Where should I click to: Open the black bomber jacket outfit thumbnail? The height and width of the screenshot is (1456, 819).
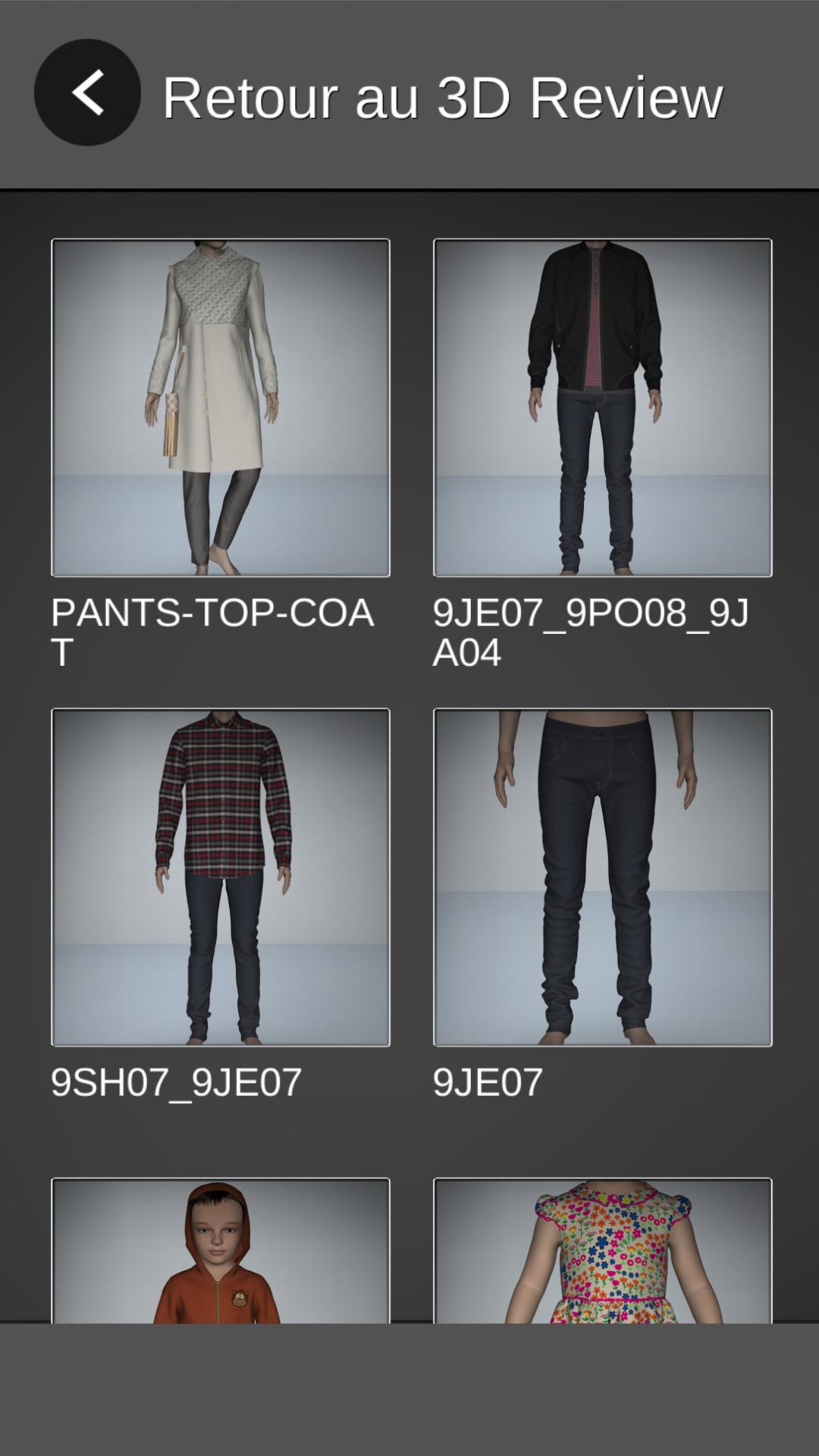tap(603, 408)
